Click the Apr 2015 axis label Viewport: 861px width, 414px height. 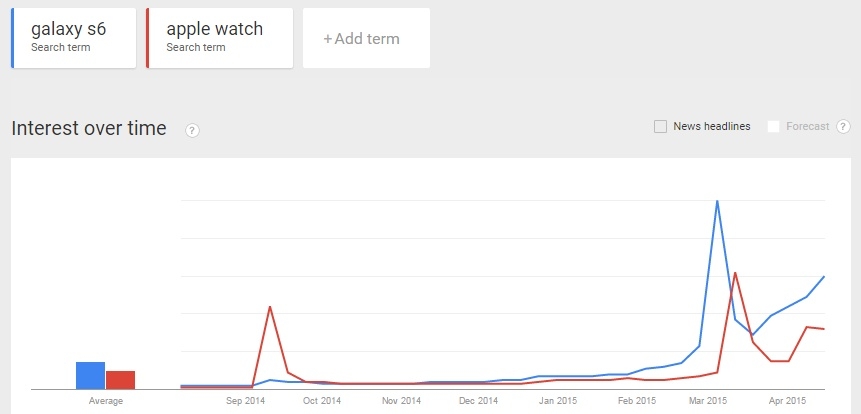click(787, 401)
